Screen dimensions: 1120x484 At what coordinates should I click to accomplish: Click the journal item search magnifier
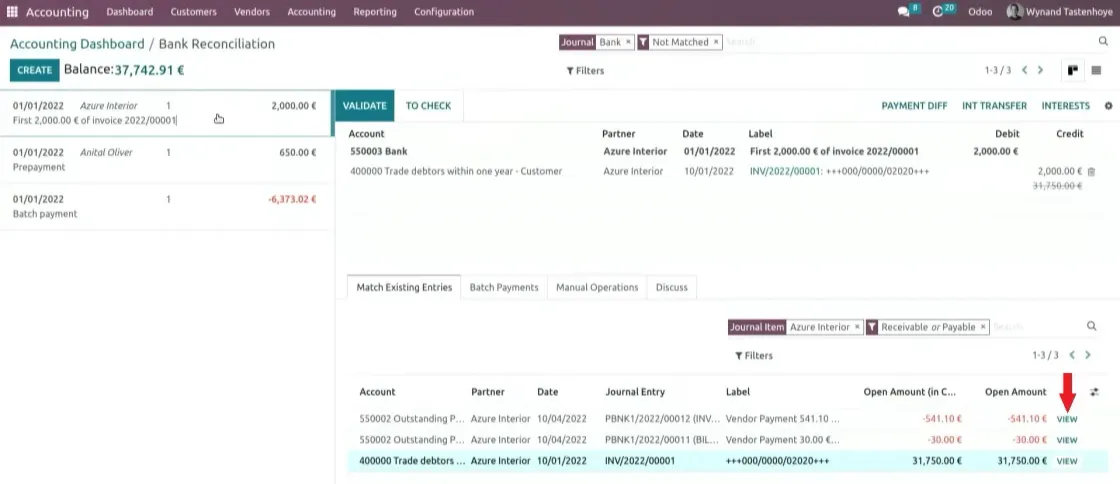[1091, 326]
